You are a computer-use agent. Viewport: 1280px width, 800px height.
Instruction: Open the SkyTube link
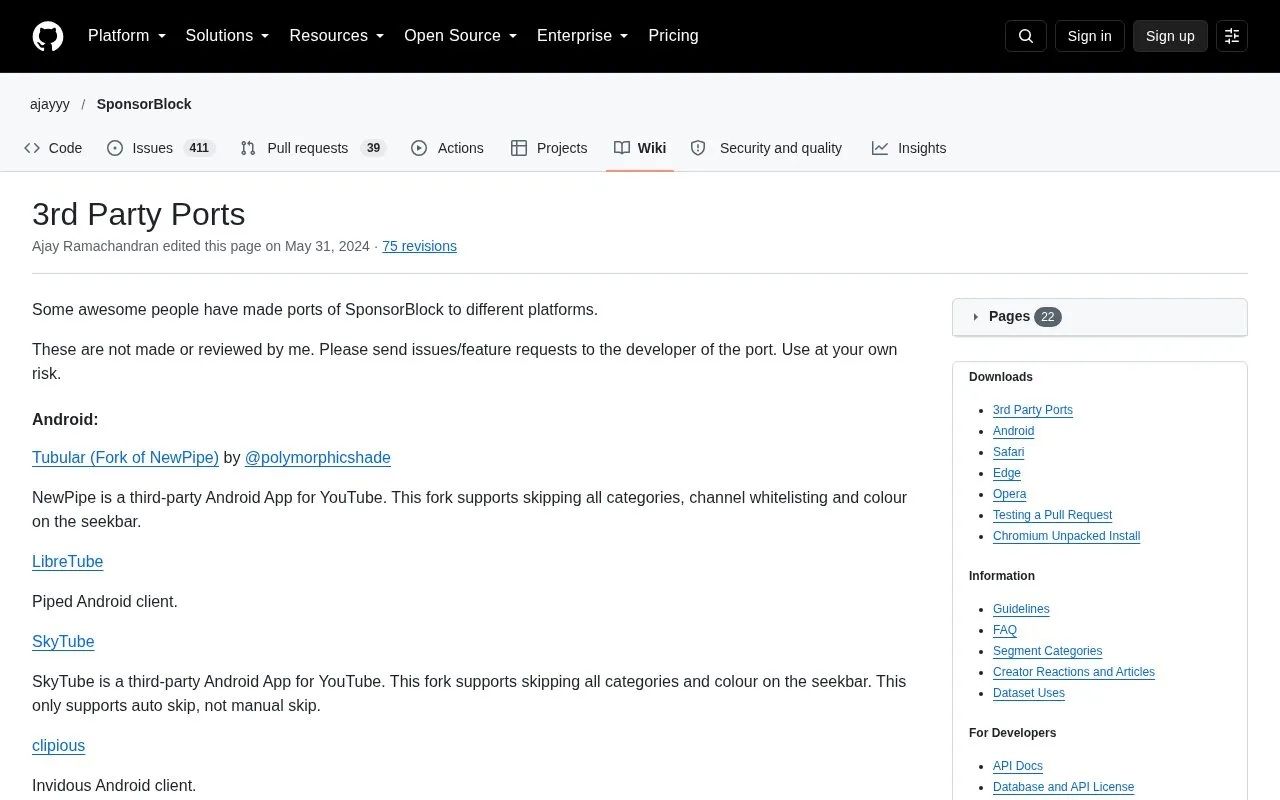coord(63,642)
